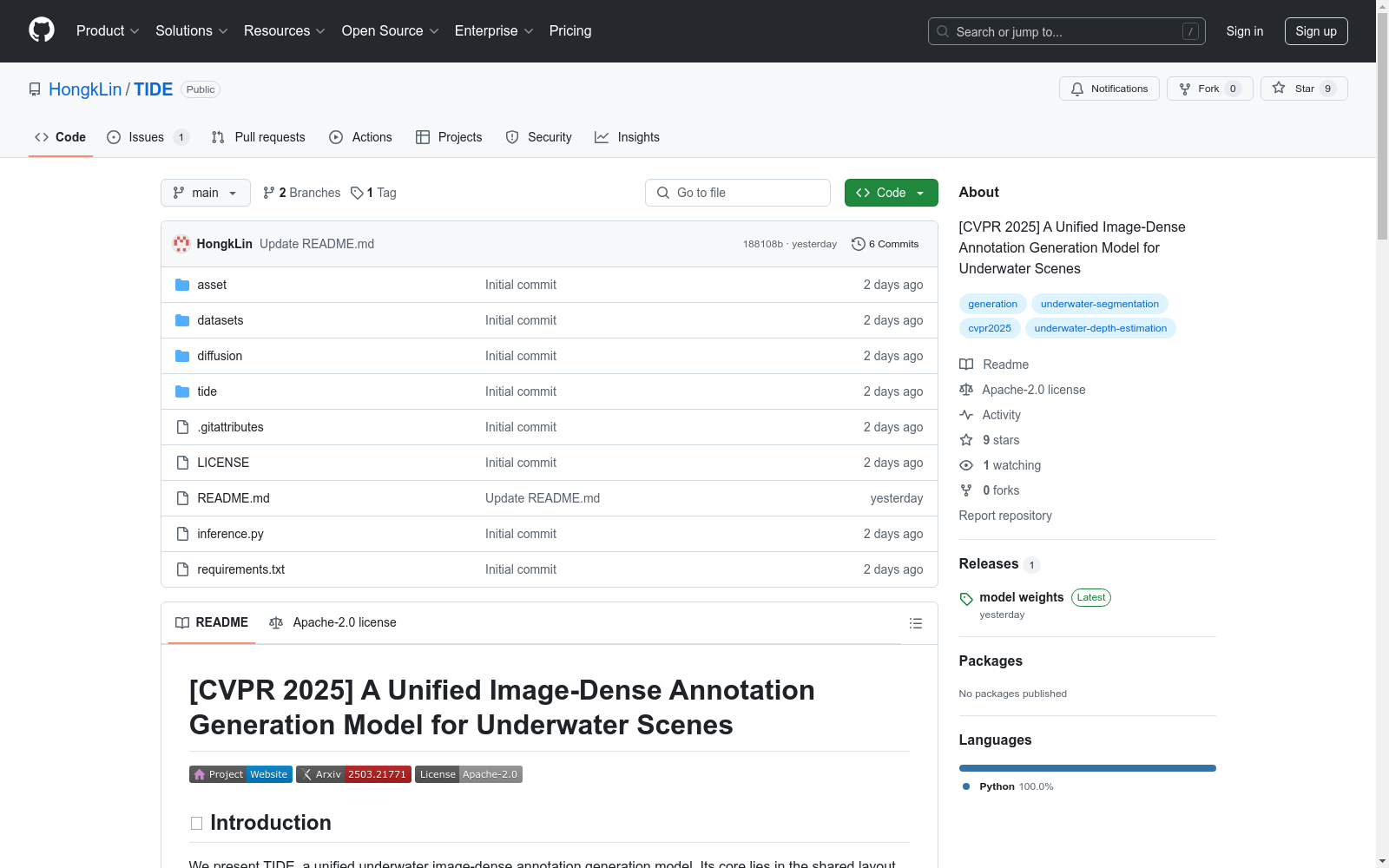
Task: Open the Actions tab
Action: pos(360,137)
